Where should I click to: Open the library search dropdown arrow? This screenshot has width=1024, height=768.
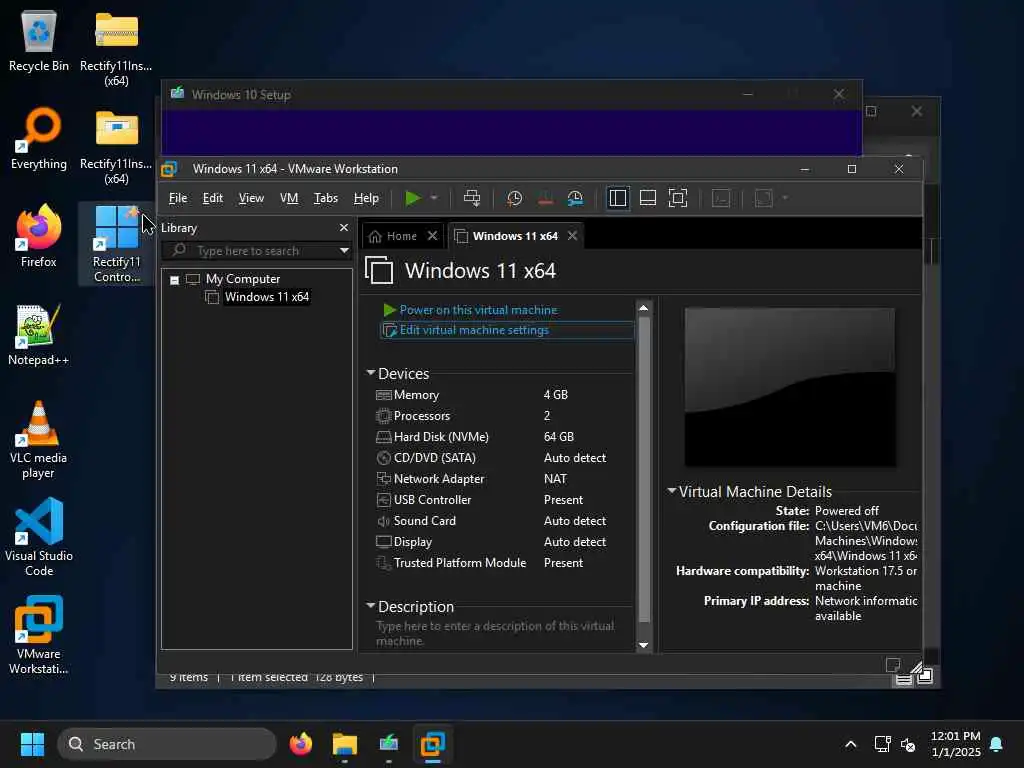pos(344,251)
